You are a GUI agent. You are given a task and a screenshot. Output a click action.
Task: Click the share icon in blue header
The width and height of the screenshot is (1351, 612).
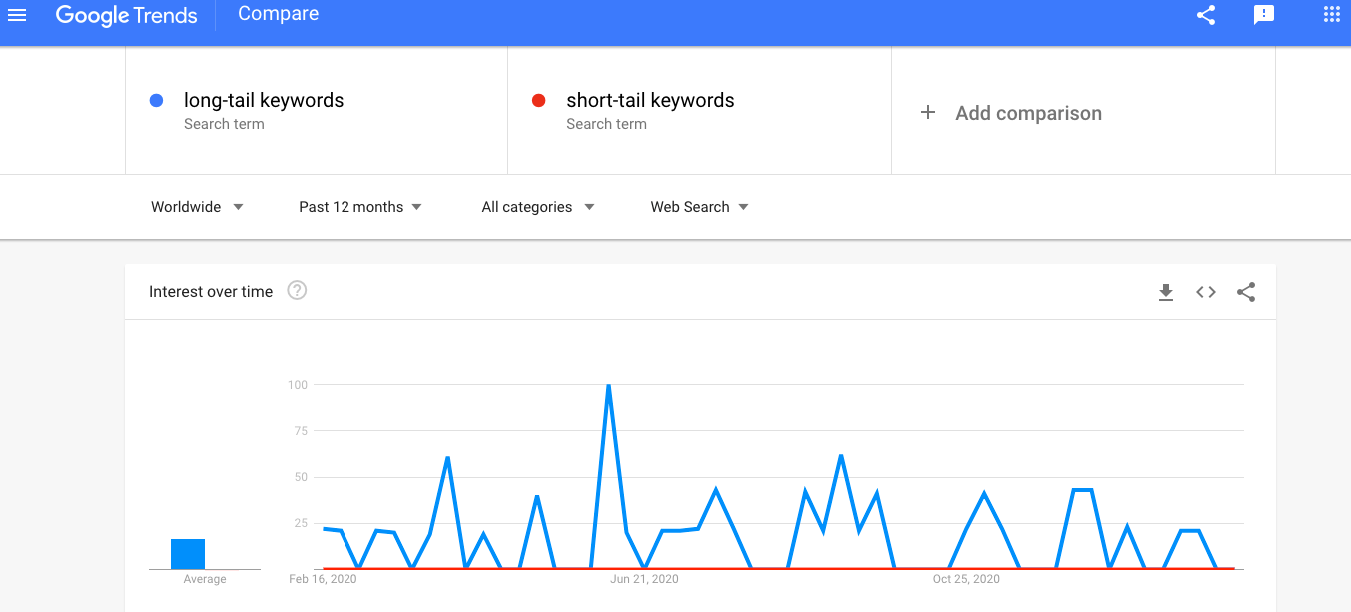(x=1206, y=15)
